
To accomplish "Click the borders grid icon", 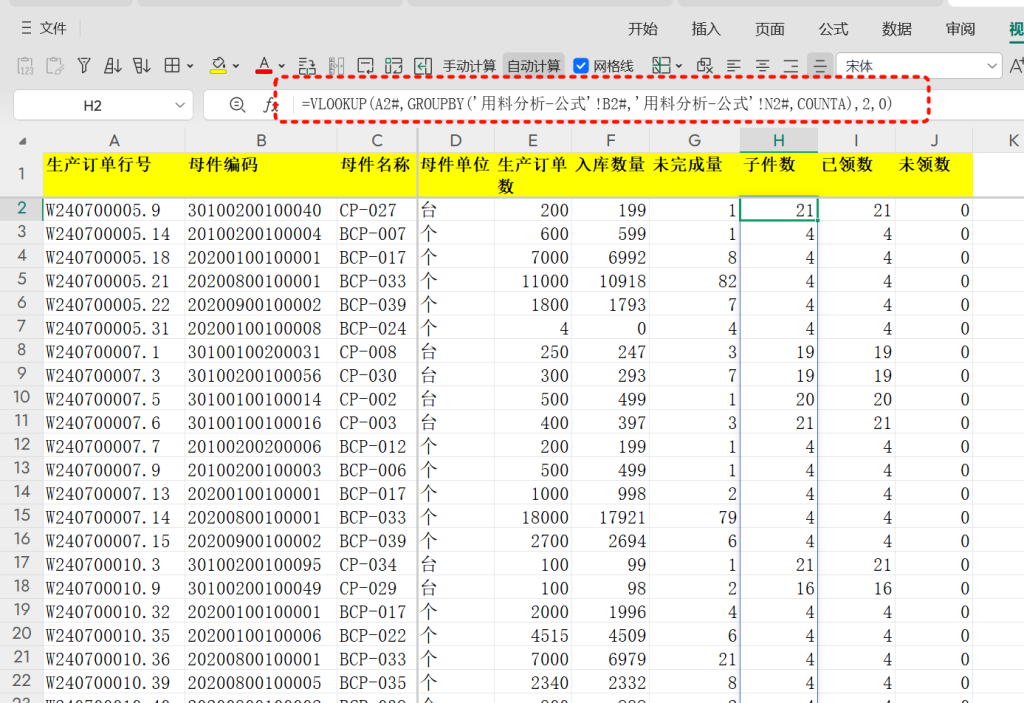I will coord(172,65).
